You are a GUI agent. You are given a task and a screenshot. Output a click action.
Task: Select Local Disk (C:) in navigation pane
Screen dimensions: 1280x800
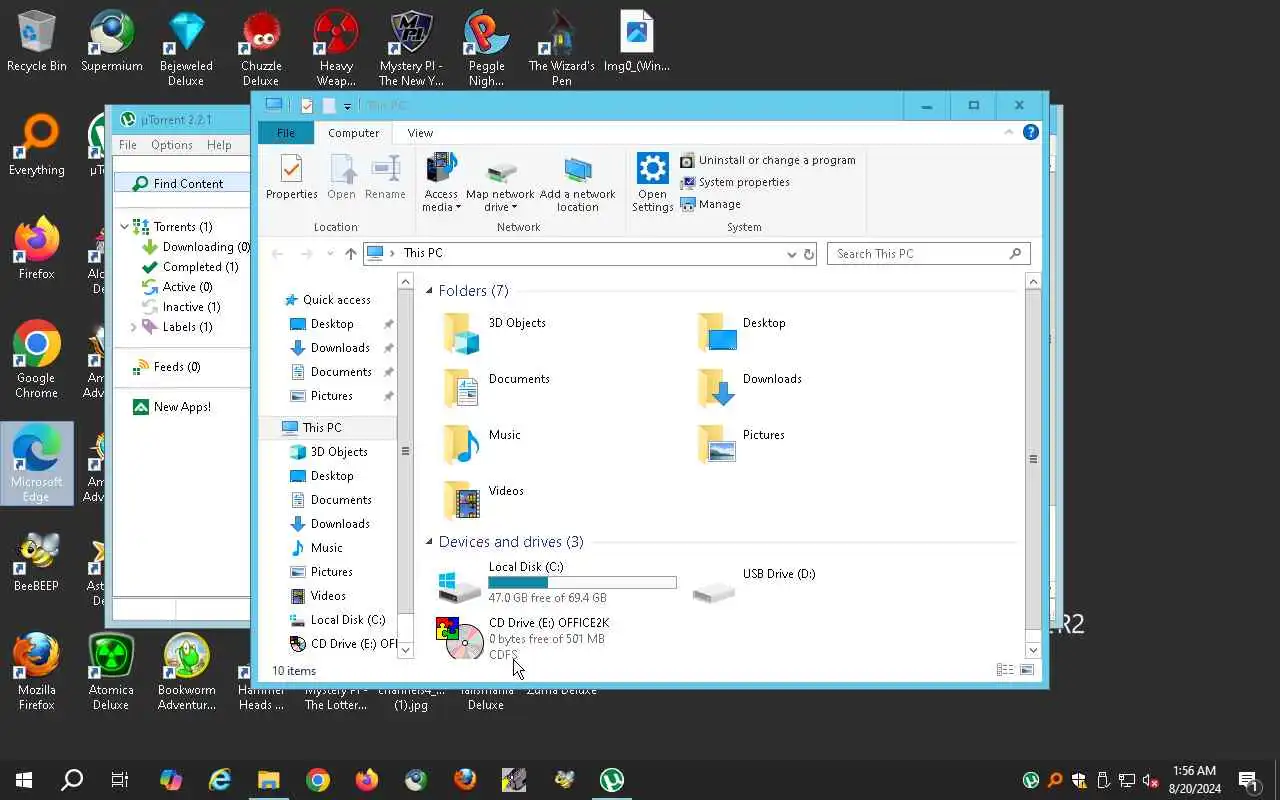(x=347, y=620)
